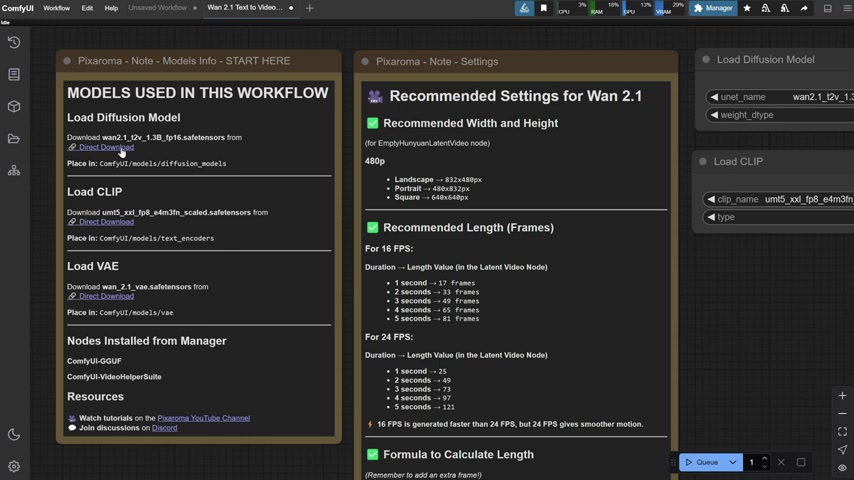Open the type selector in Load CLIP
This screenshot has width=854, height=480.
tap(778, 217)
